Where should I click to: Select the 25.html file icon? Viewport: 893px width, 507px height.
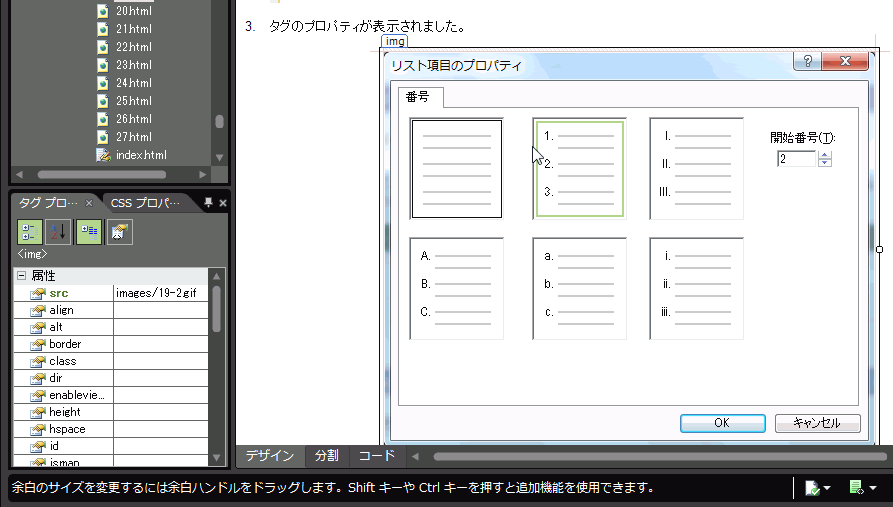coord(103,101)
